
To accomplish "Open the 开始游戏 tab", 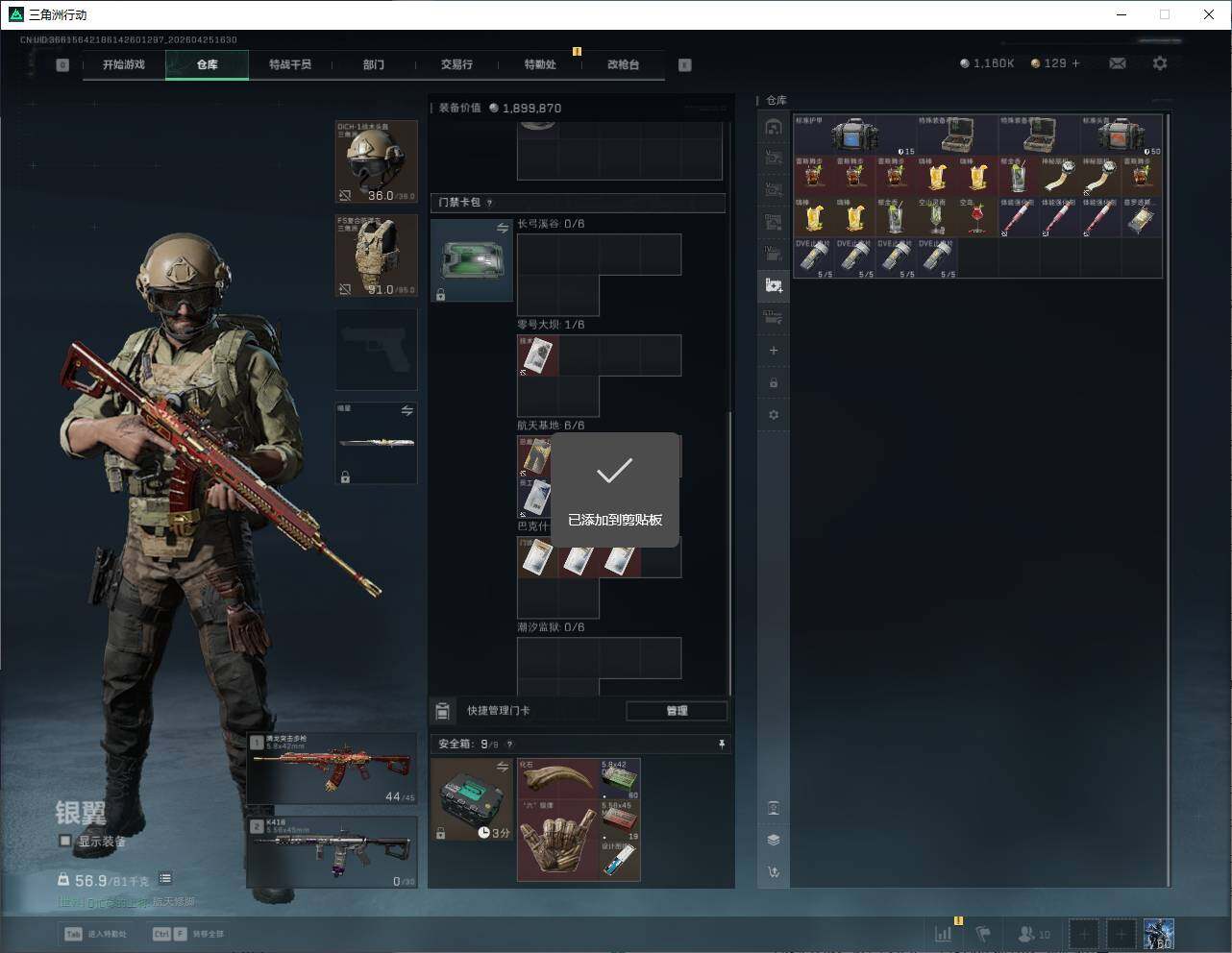I will click(124, 64).
